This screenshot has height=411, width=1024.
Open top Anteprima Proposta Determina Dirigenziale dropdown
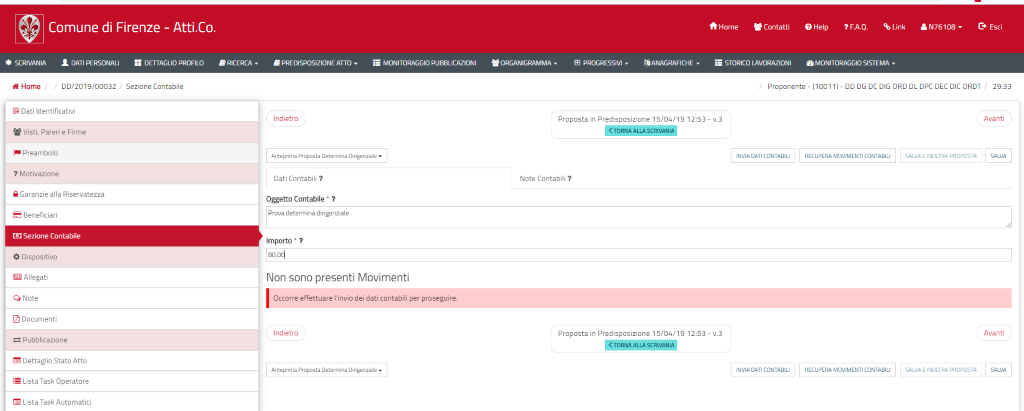pyautogui.click(x=328, y=156)
